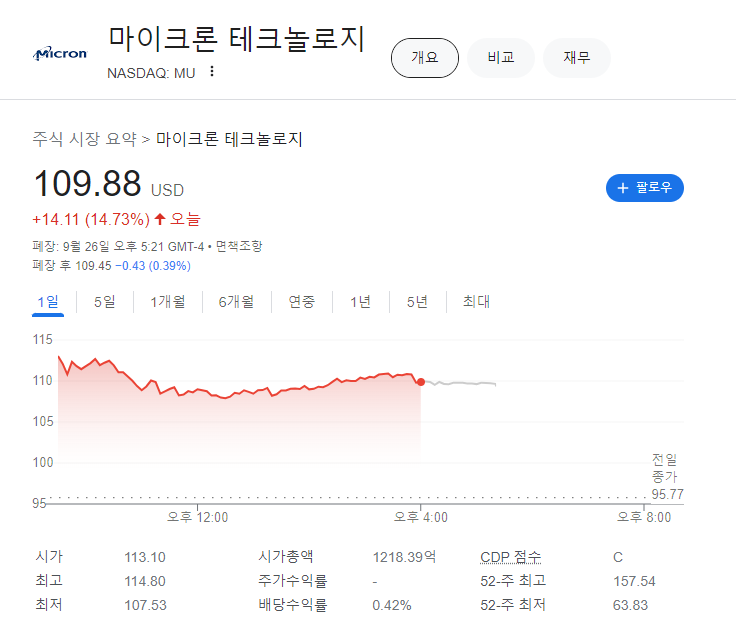Click the 배당수익률 value 0.42%
The image size is (736, 628).
coord(392,605)
